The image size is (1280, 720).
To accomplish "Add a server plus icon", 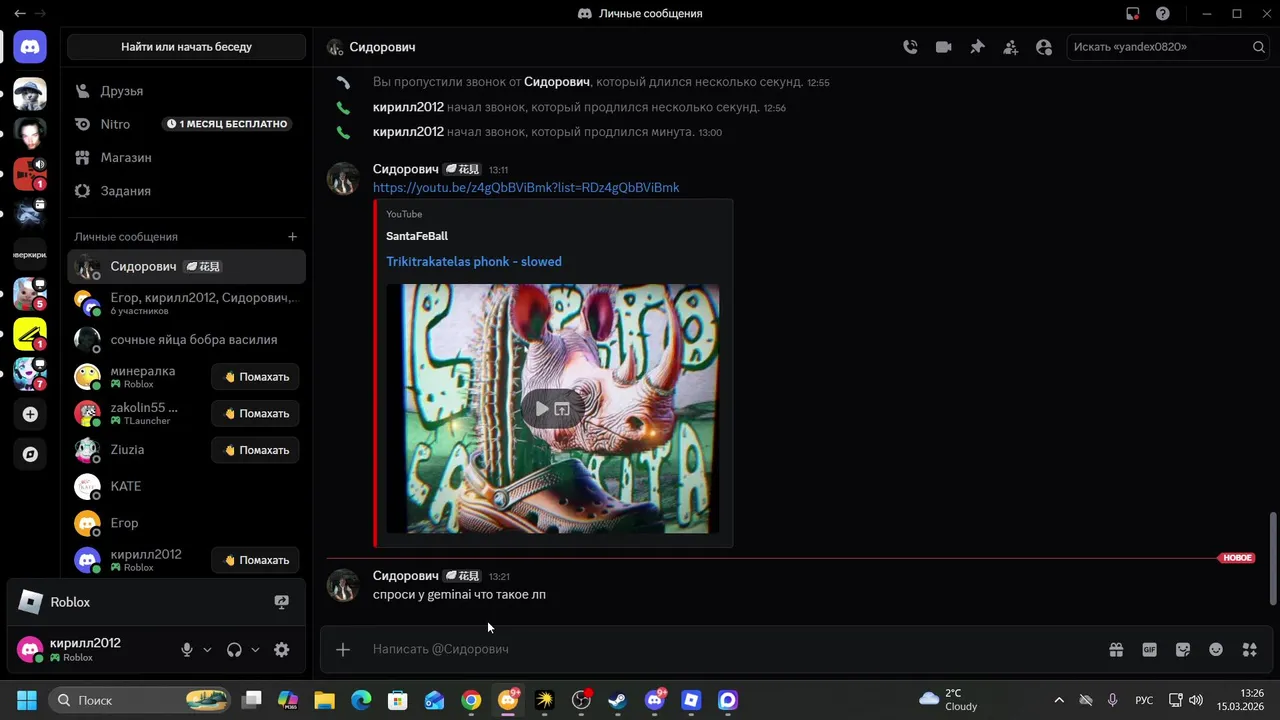I will (x=30, y=414).
